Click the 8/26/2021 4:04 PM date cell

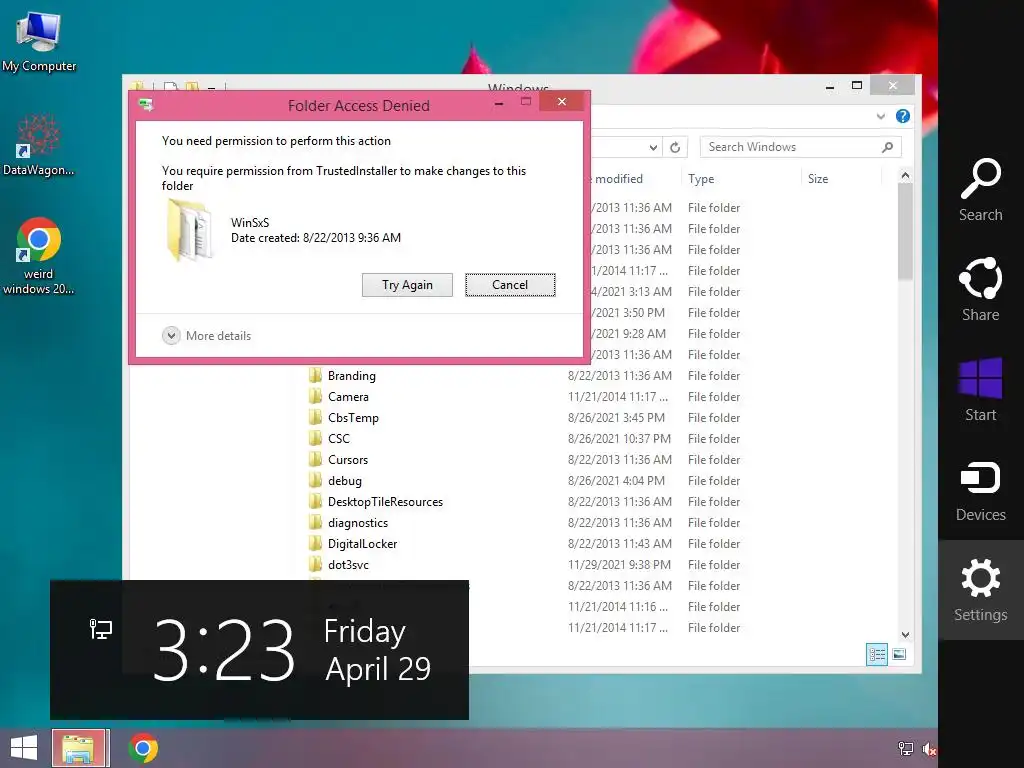(x=616, y=481)
